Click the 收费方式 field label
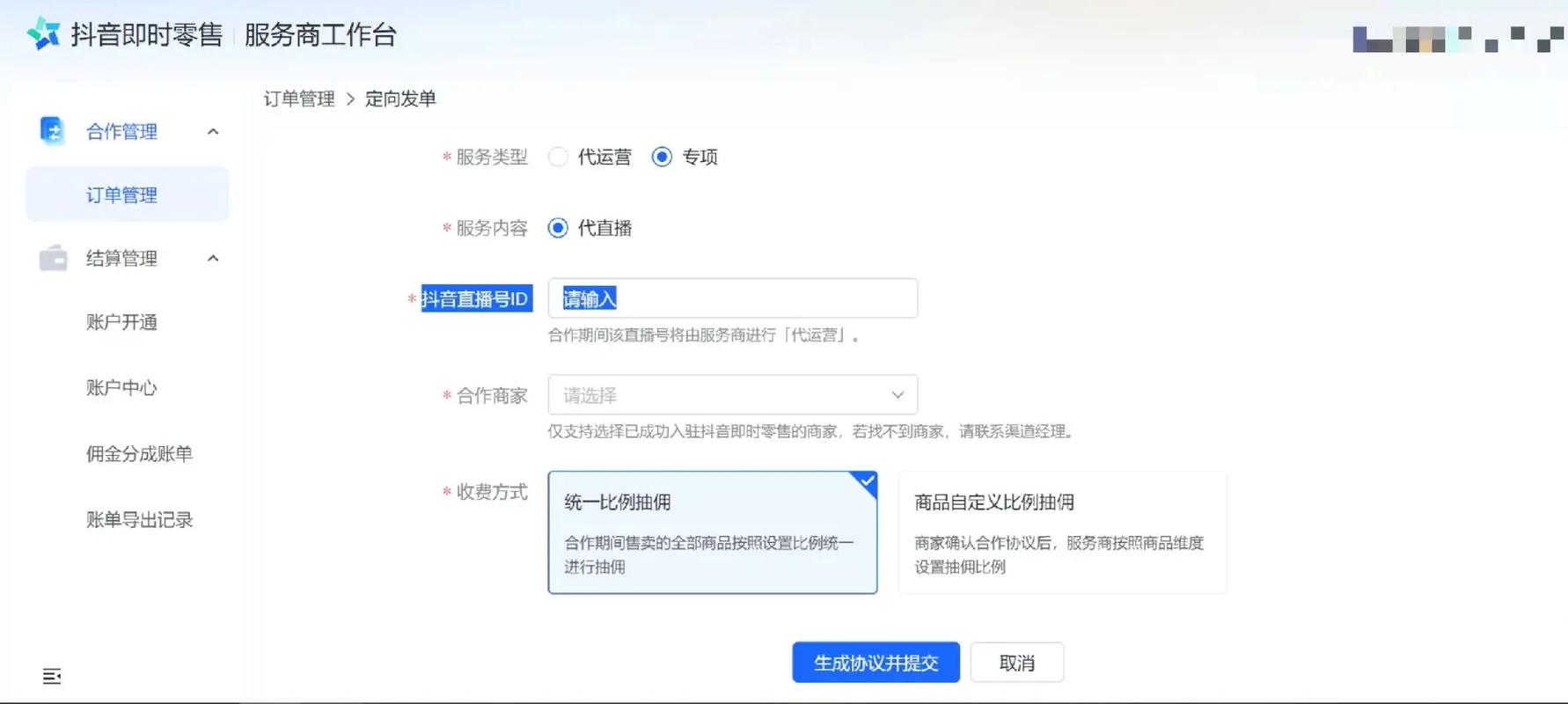 (x=491, y=492)
